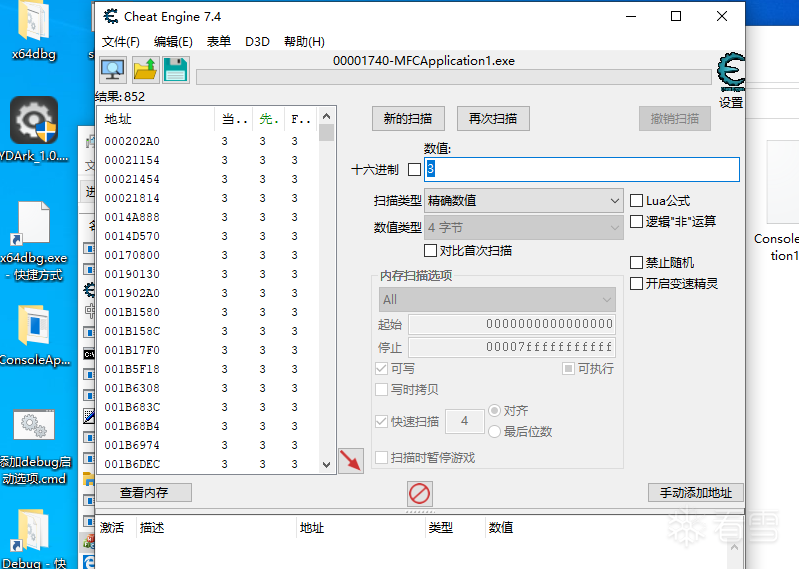
Task: Open the ConsoleAp... desktop folder
Action: pos(34,336)
